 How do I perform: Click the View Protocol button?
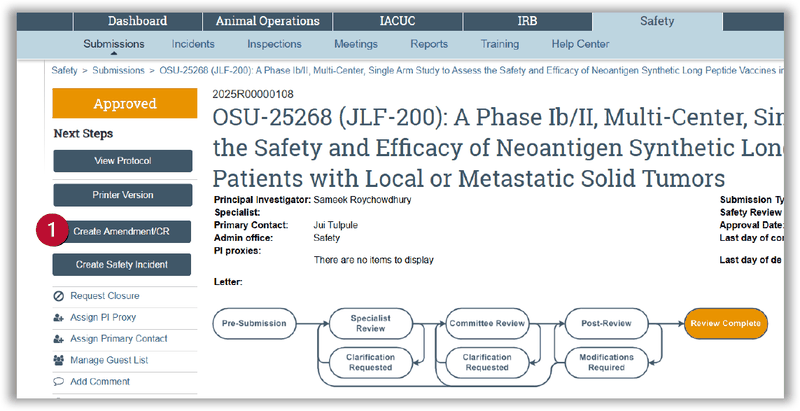click(x=123, y=161)
